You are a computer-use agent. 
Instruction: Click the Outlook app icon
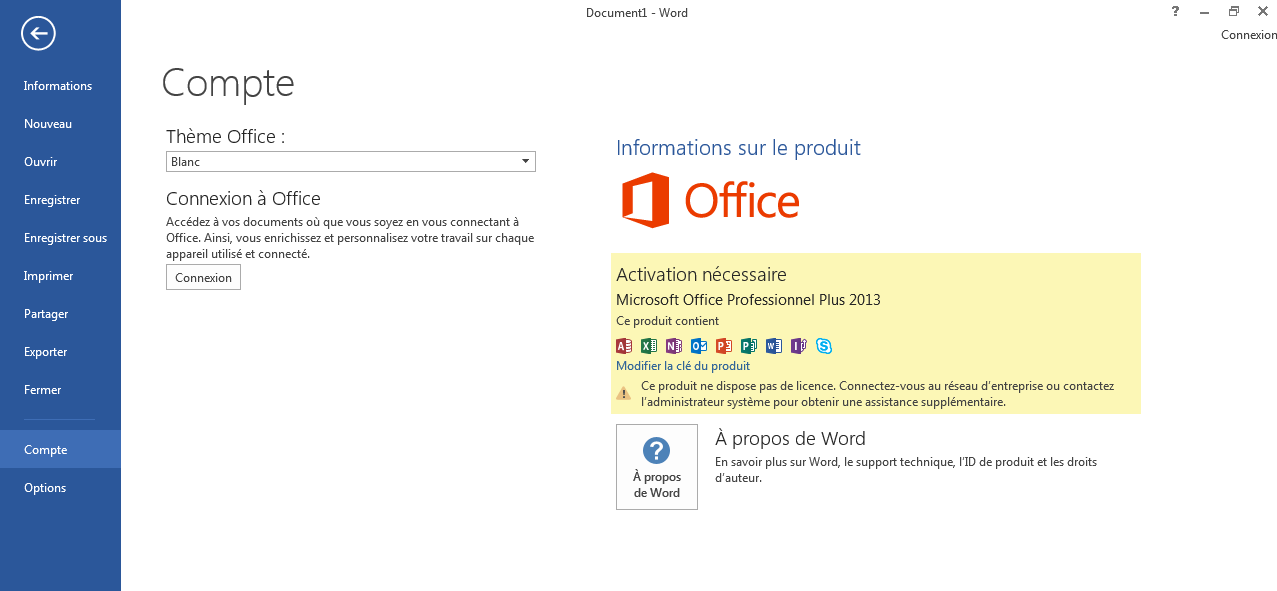pos(699,346)
